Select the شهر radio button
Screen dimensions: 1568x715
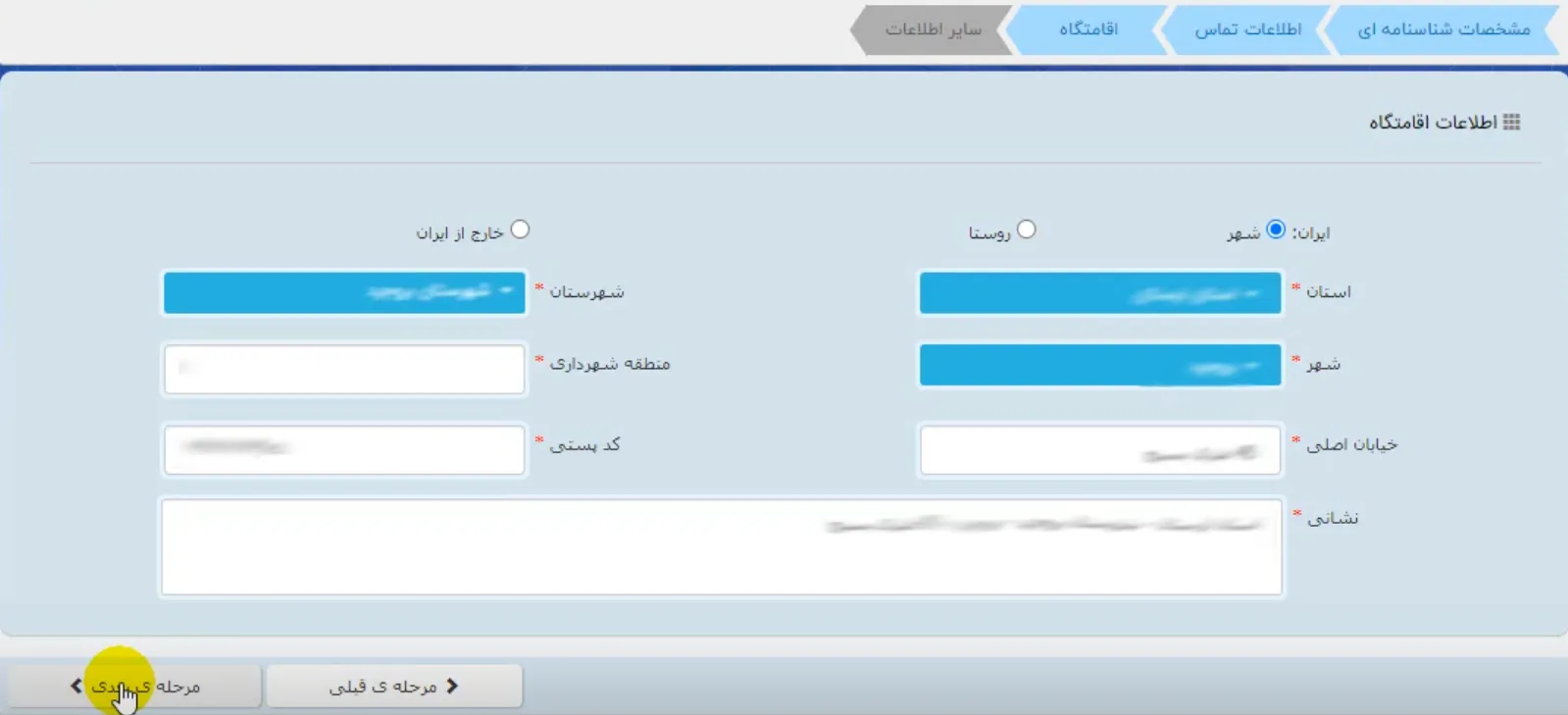click(x=1275, y=230)
